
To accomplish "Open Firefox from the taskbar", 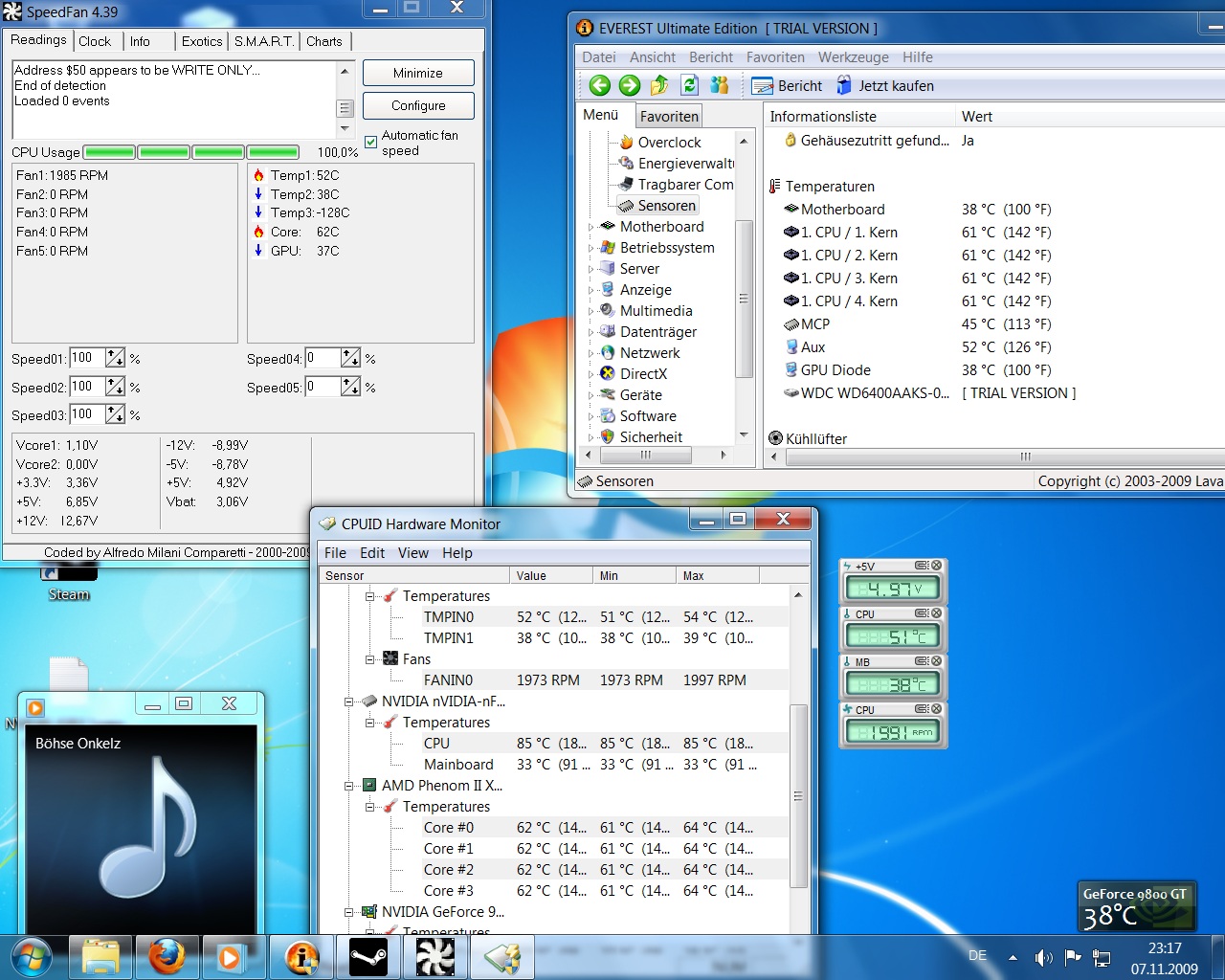I will pos(167,956).
